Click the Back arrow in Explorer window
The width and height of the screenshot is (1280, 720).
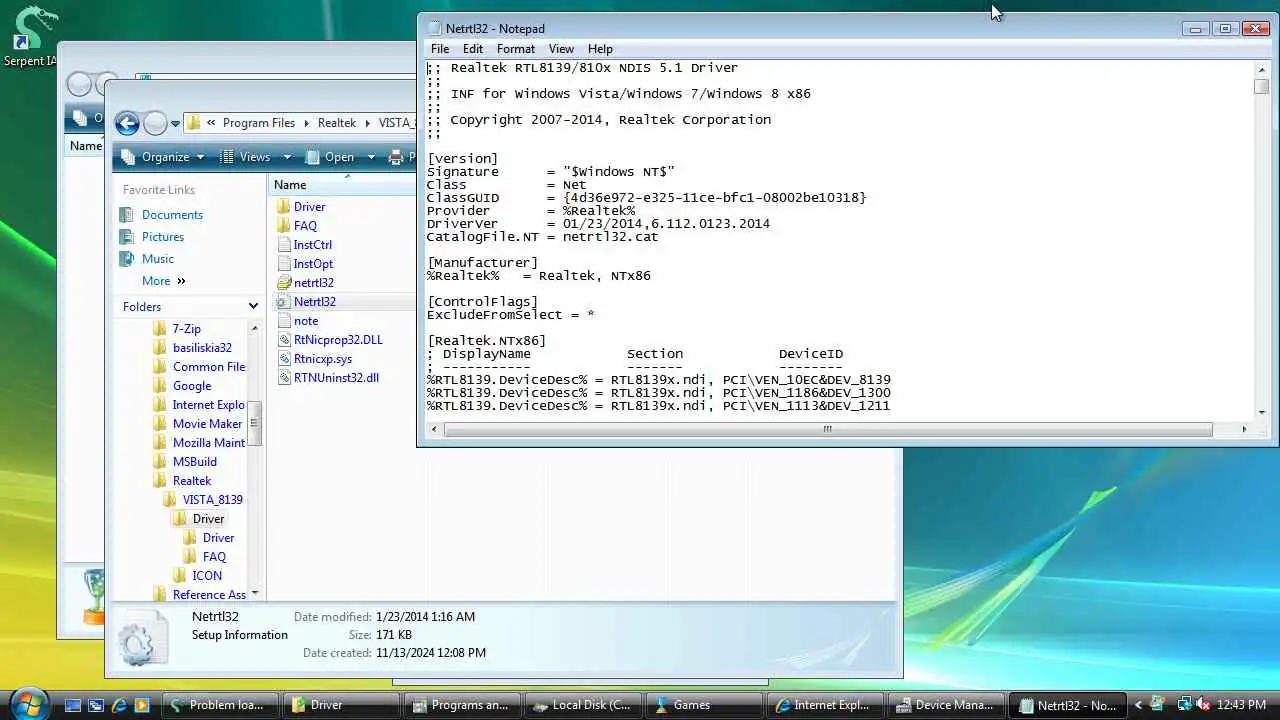pyautogui.click(x=127, y=123)
